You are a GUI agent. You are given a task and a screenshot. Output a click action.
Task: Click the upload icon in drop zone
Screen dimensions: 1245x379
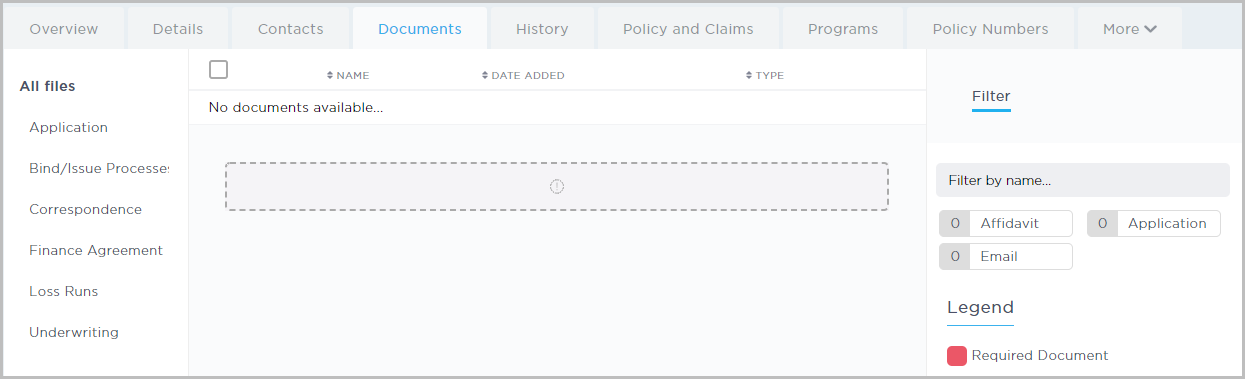pyautogui.click(x=557, y=186)
